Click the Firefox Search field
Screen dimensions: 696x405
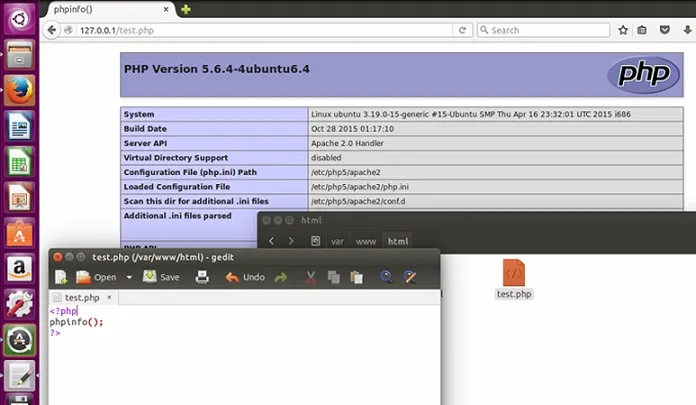click(x=544, y=30)
